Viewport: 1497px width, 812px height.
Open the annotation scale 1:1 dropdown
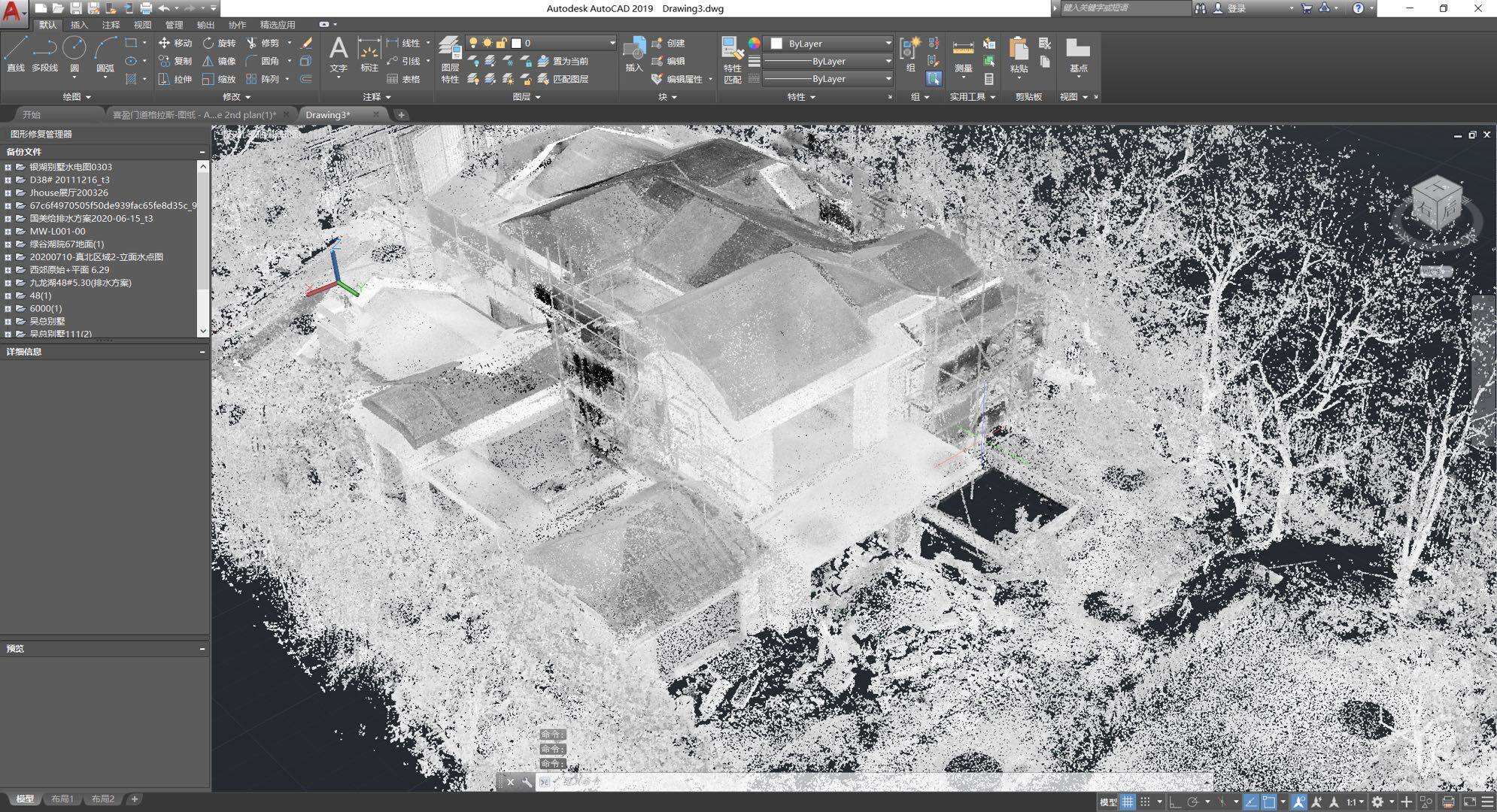click(x=1355, y=801)
